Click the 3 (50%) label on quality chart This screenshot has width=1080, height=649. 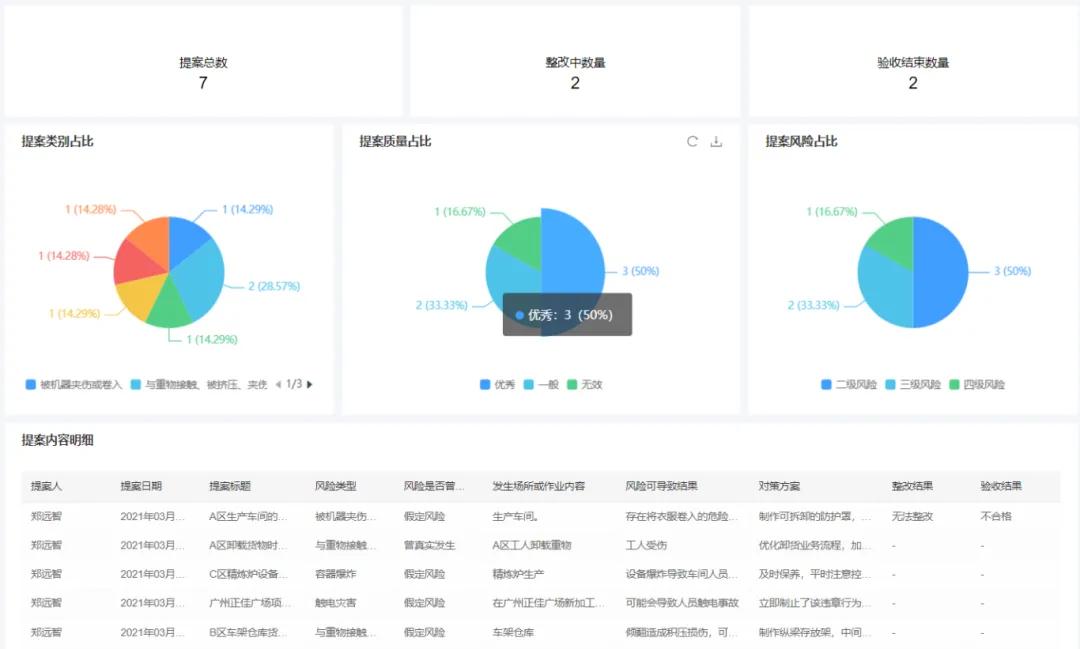641,271
